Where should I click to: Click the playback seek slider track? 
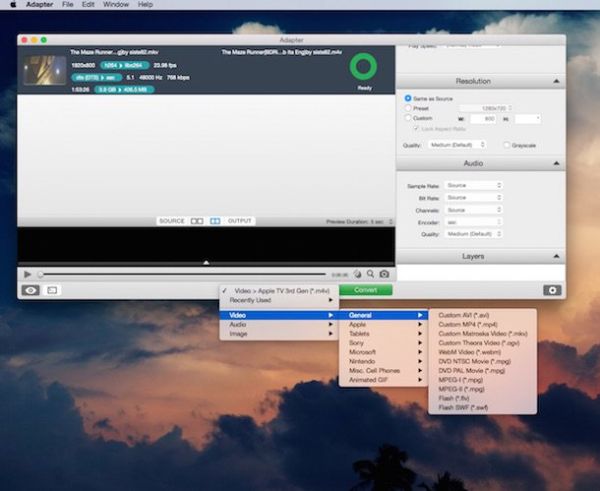tap(183, 274)
